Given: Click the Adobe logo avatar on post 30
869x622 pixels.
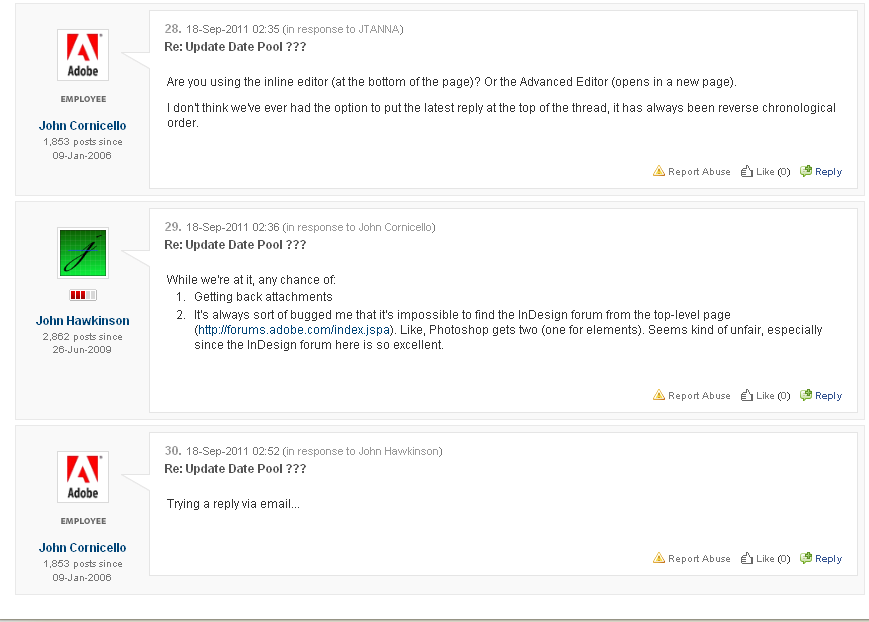Looking at the screenshot, I should (x=83, y=477).
